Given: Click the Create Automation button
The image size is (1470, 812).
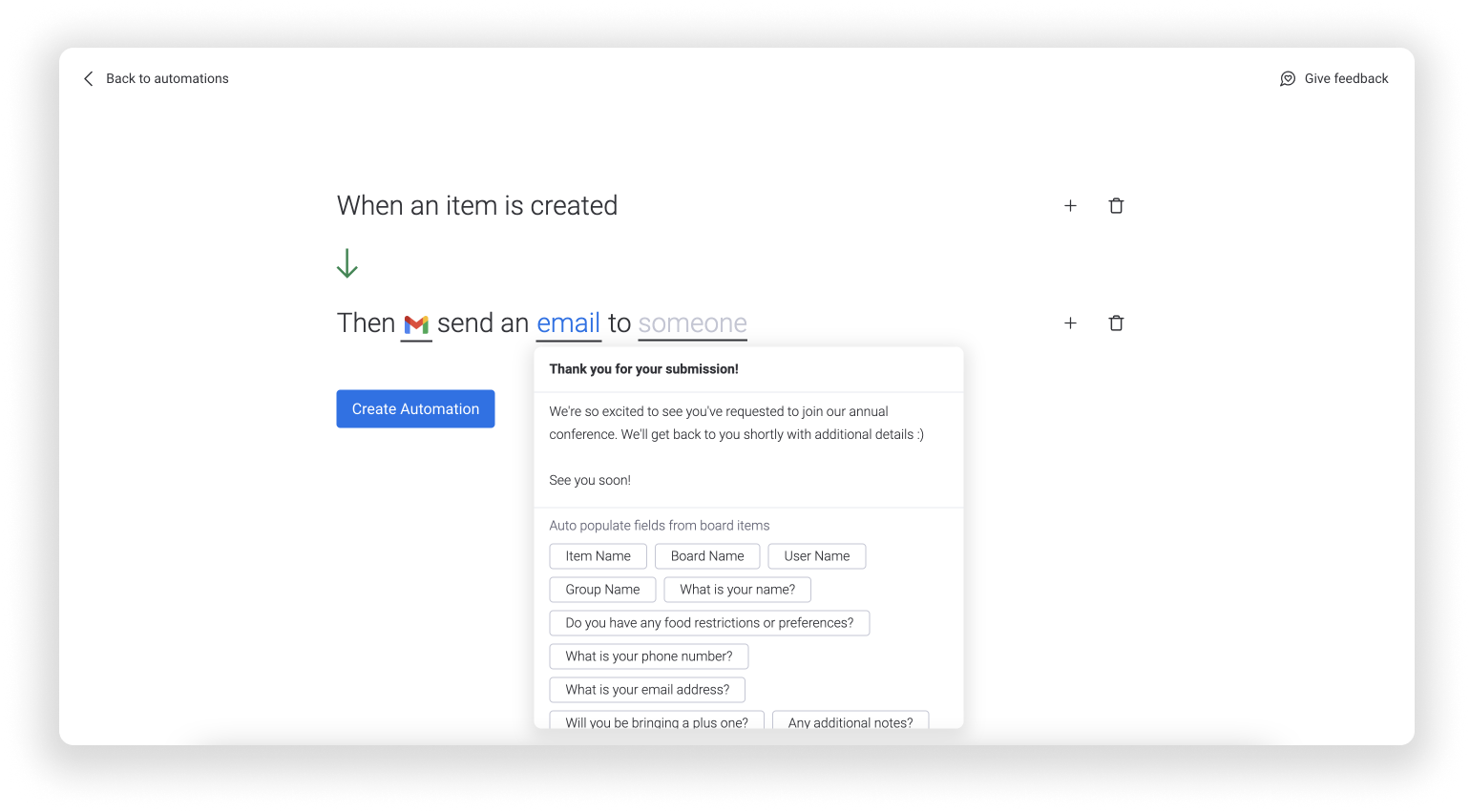Looking at the screenshot, I should click(415, 409).
